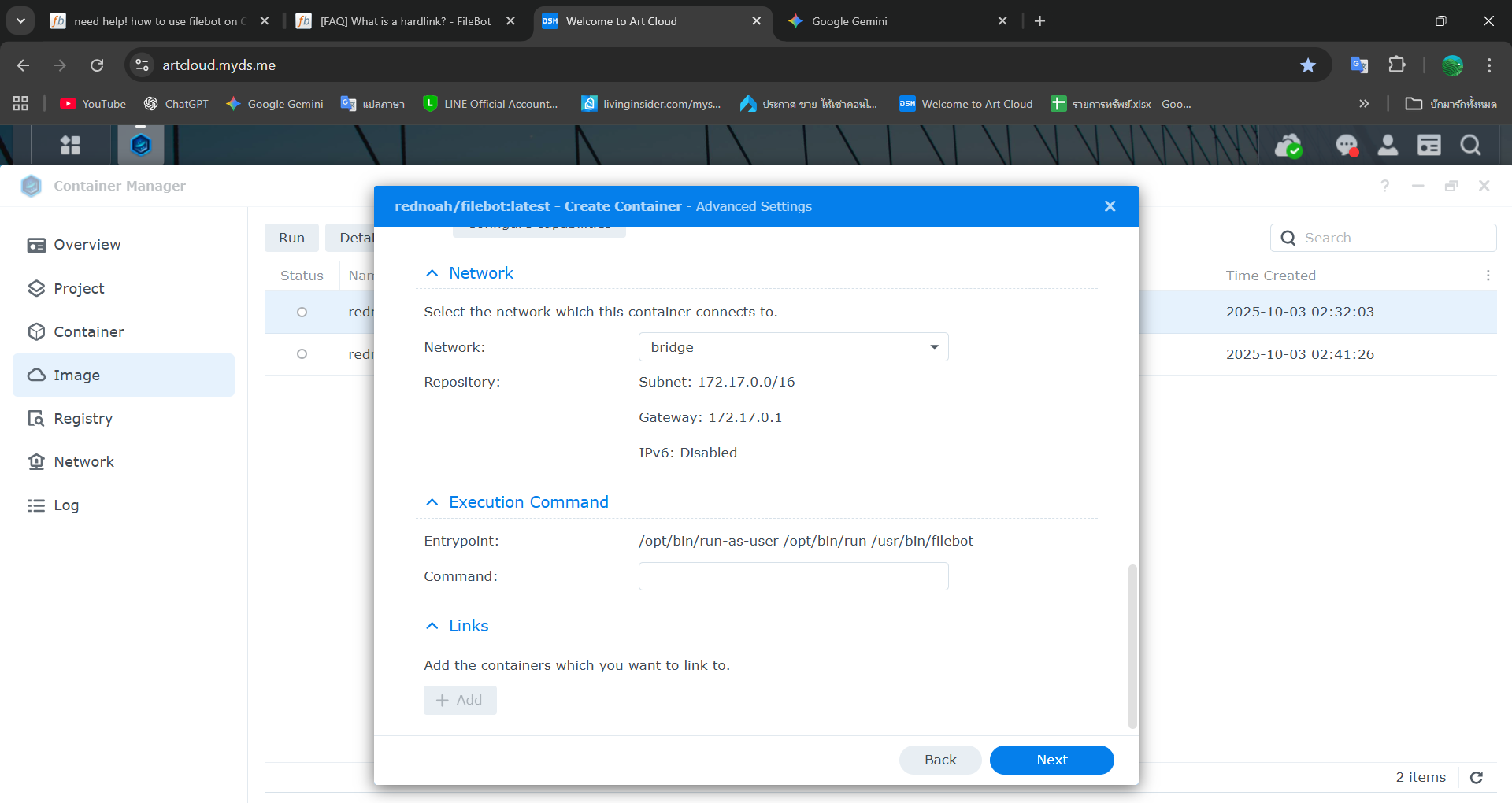
Task: Open the DSM Main Menu grid icon
Action: click(70, 145)
